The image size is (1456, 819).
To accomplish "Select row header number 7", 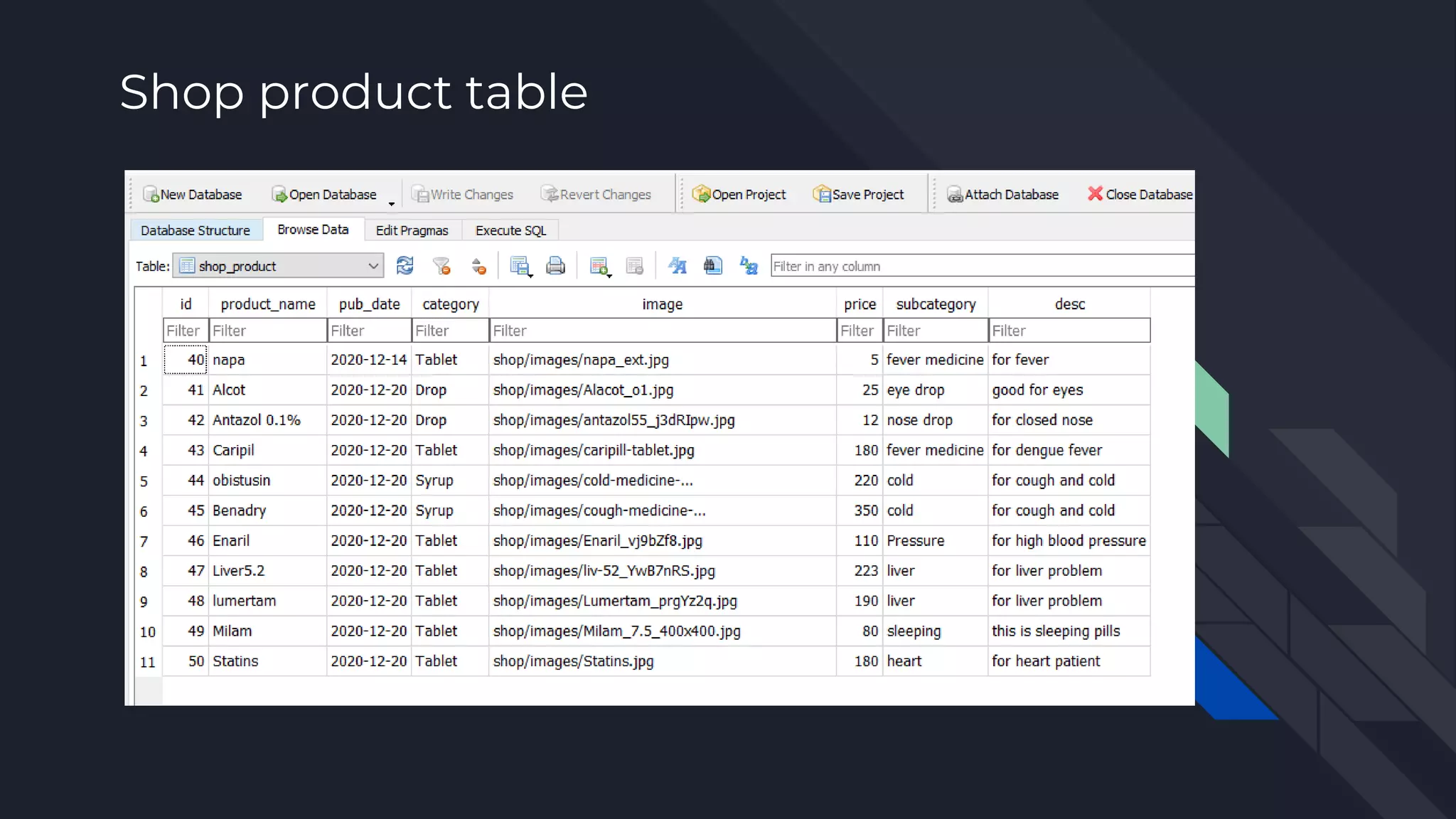I will (x=144, y=542).
